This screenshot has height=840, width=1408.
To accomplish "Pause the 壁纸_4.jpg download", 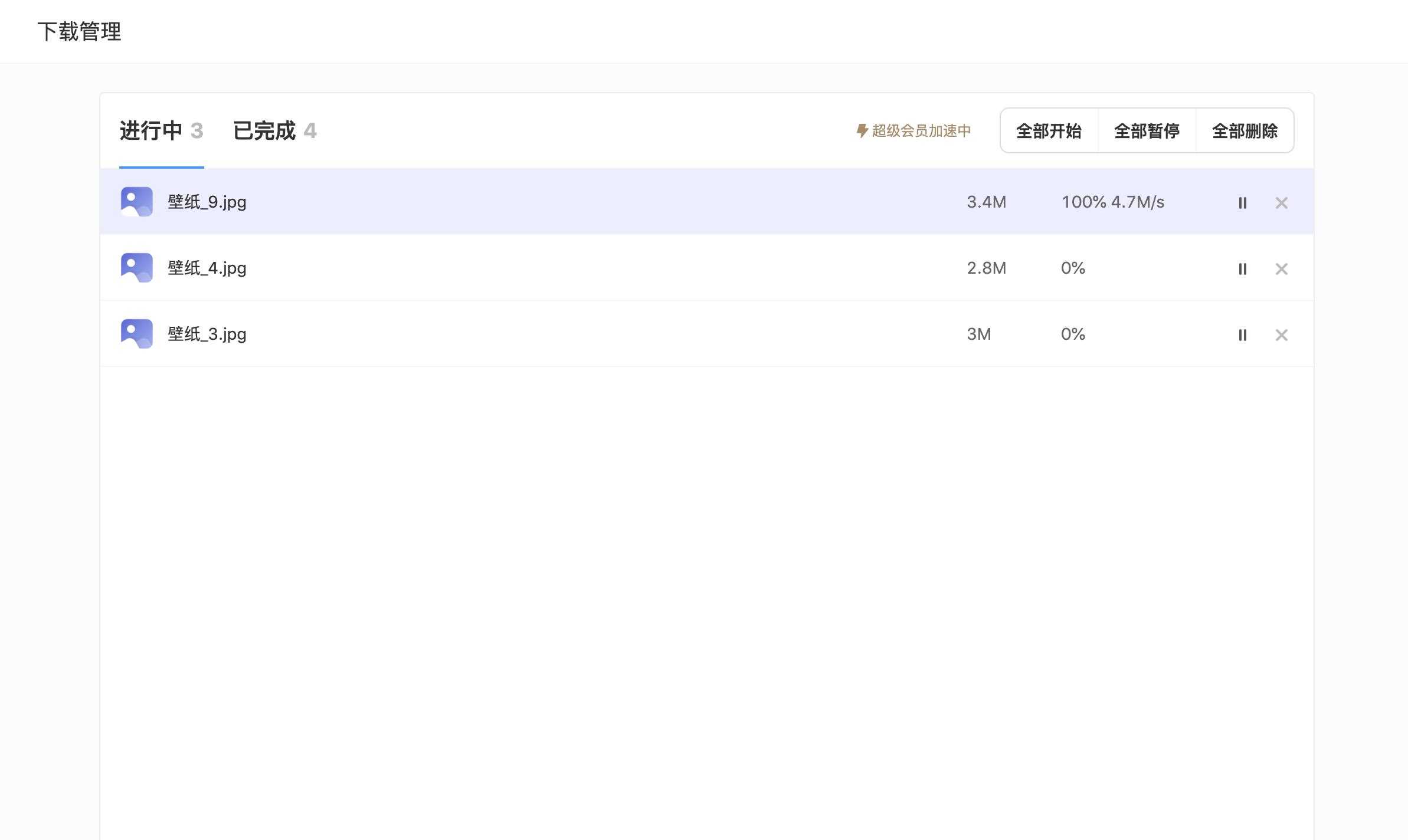I will 1242,268.
